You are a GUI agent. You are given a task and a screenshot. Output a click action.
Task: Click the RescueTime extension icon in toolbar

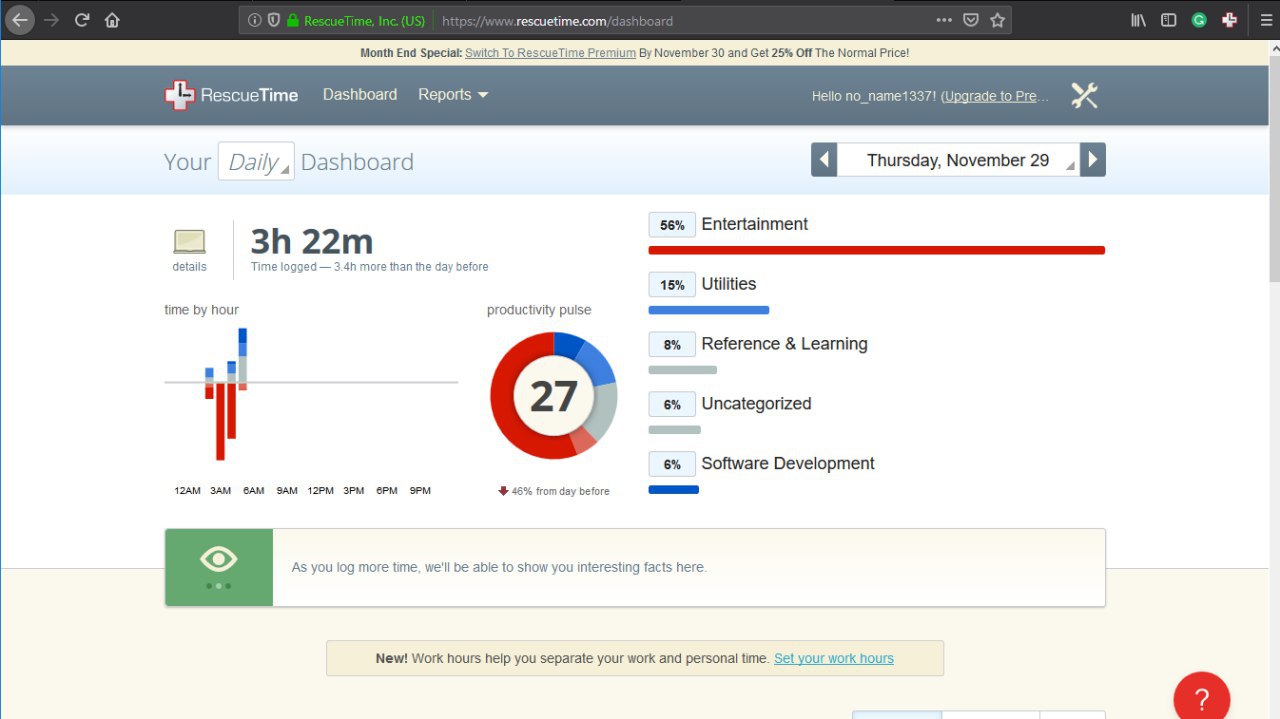(x=1229, y=20)
